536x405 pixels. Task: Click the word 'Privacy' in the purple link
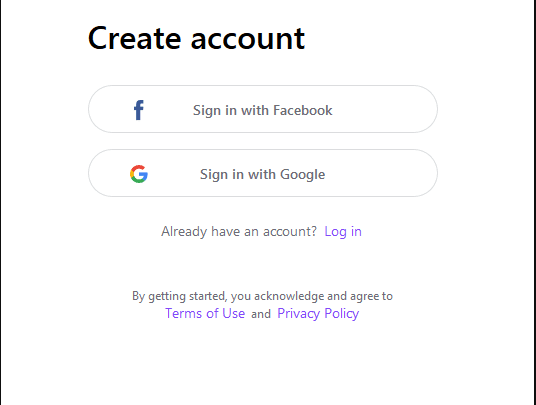[298, 313]
